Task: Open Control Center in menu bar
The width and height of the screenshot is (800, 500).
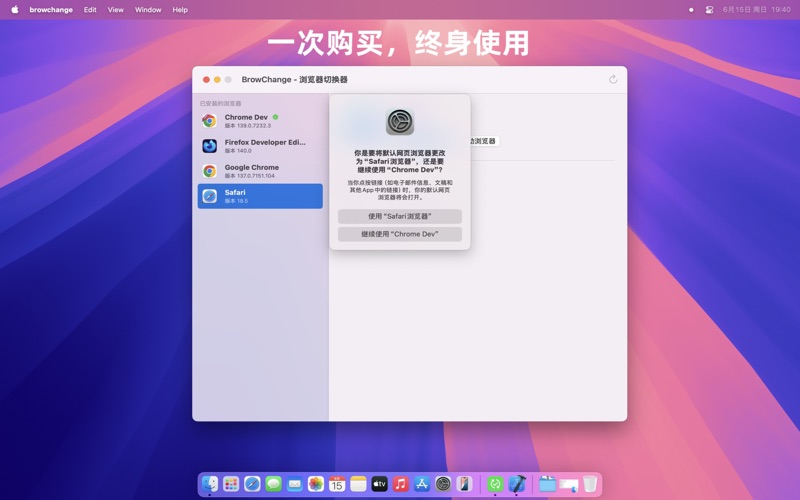Action: (x=709, y=10)
